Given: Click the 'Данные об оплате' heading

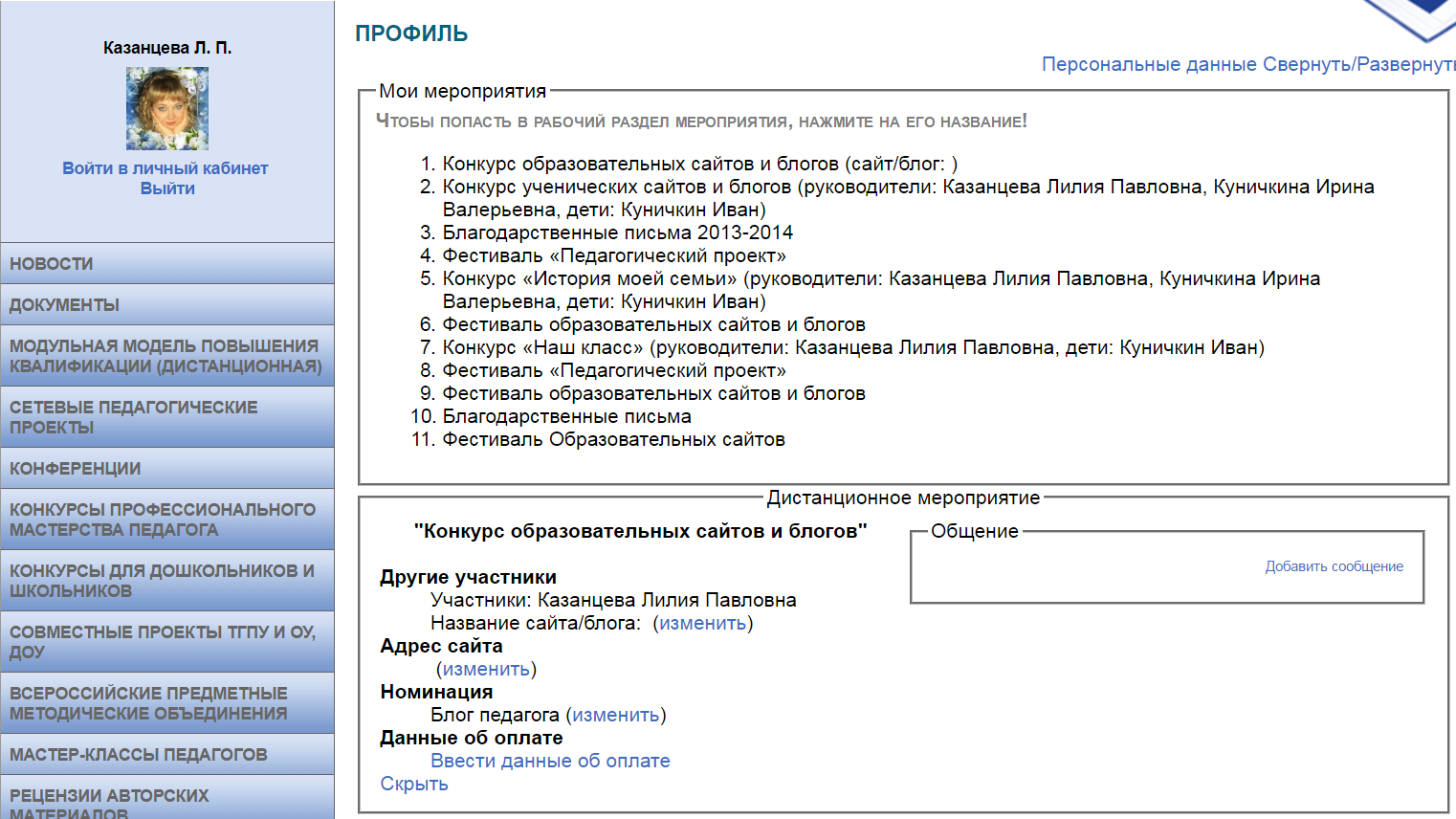Looking at the screenshot, I should click(472, 738).
